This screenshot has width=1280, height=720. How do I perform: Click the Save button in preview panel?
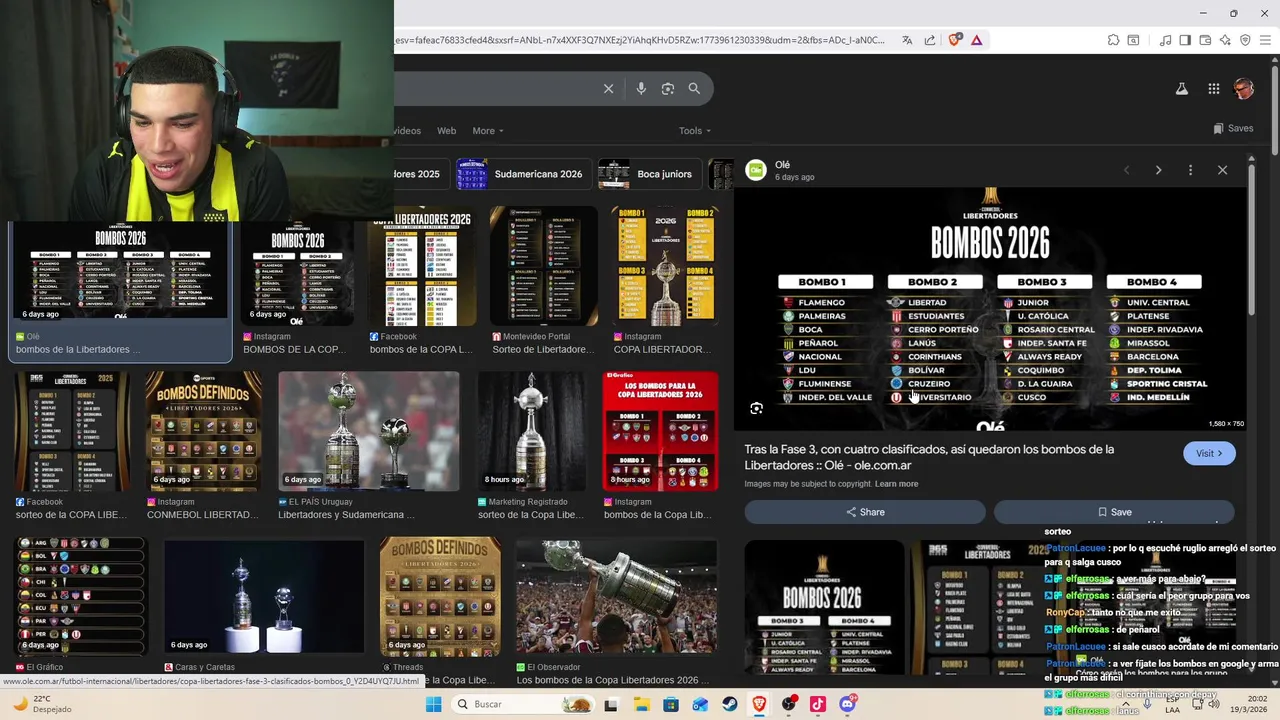click(x=1114, y=512)
